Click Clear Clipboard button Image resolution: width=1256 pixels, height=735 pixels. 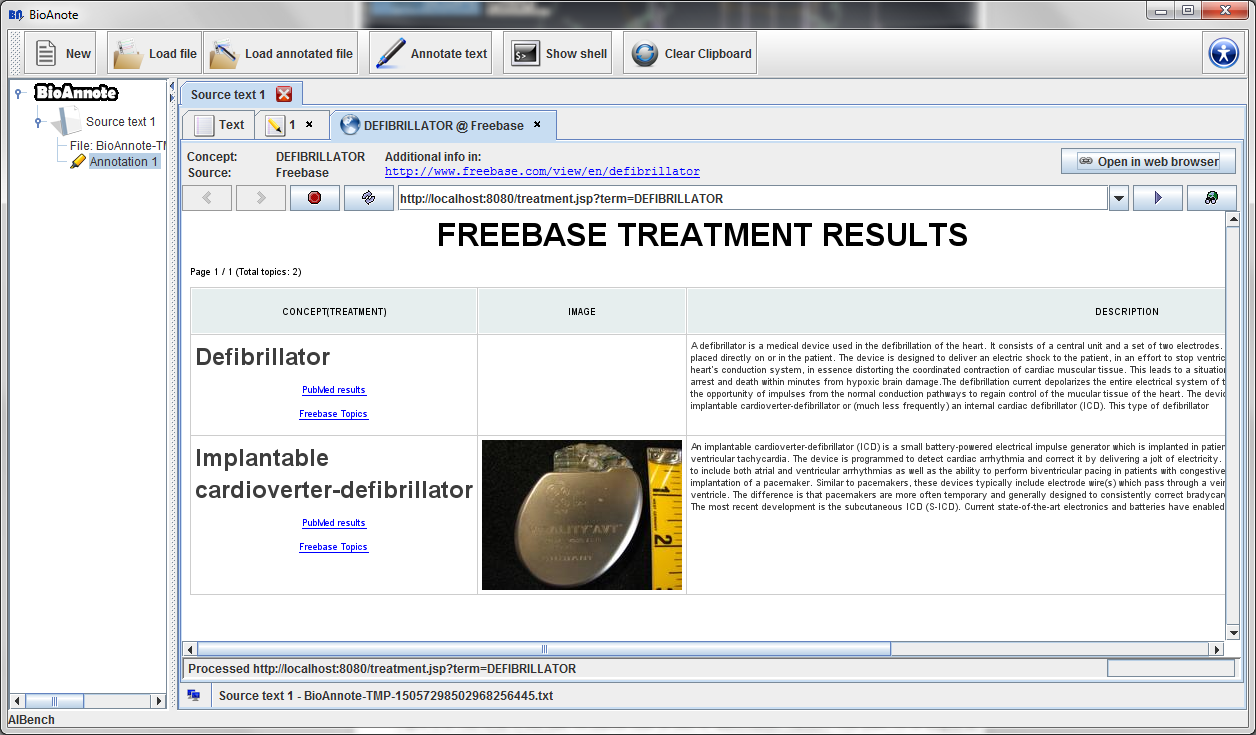[x=690, y=54]
